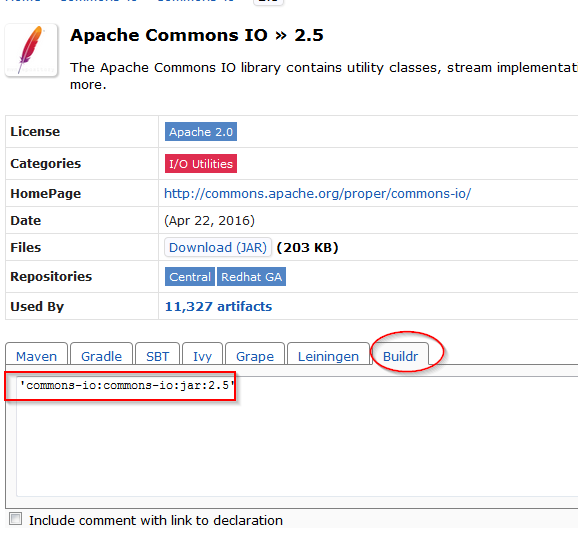Select the date text (Apr 22, 2016)
This screenshot has height=539, width=578.
click(209, 220)
